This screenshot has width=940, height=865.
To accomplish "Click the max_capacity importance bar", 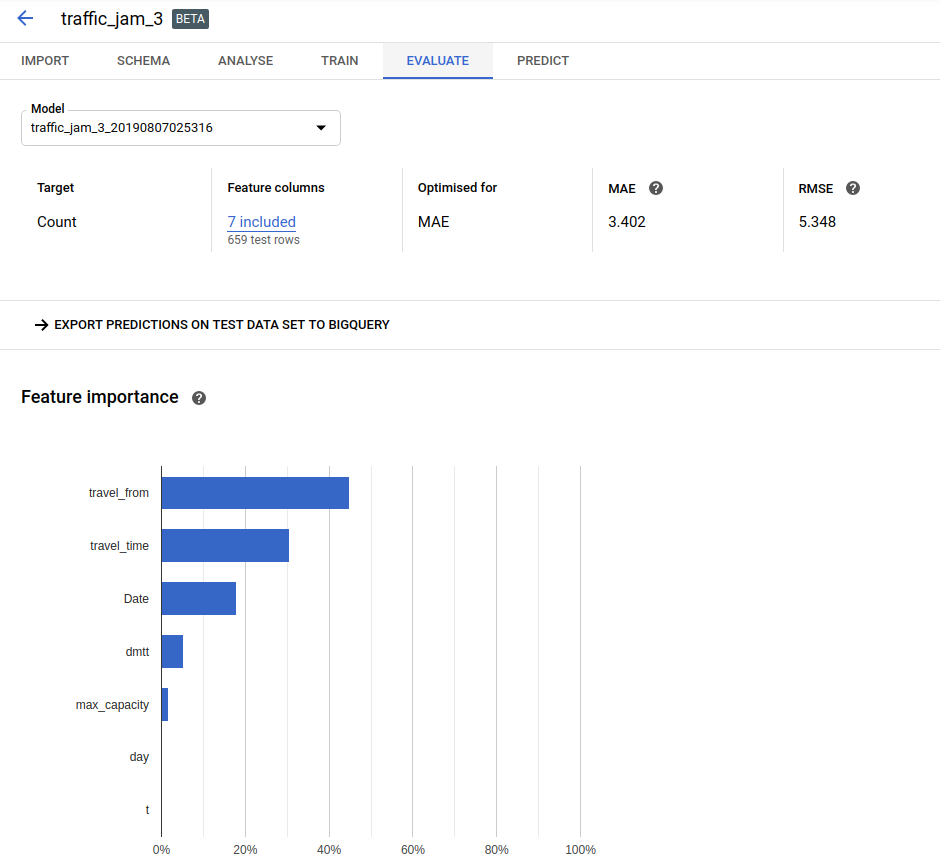I will (x=165, y=705).
